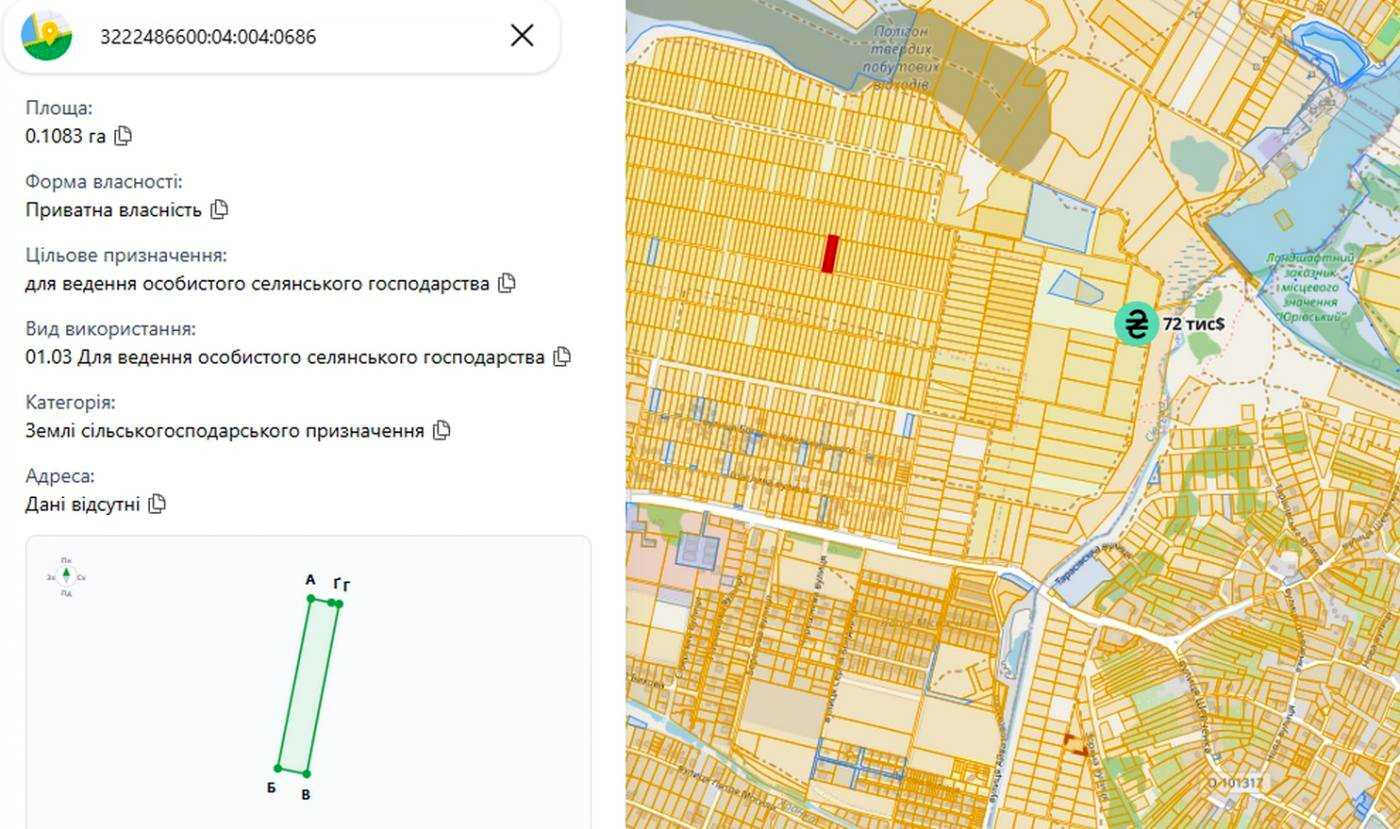This screenshot has height=829, width=1400.
Task: Click the Форма власності field label
Action: click(x=104, y=182)
